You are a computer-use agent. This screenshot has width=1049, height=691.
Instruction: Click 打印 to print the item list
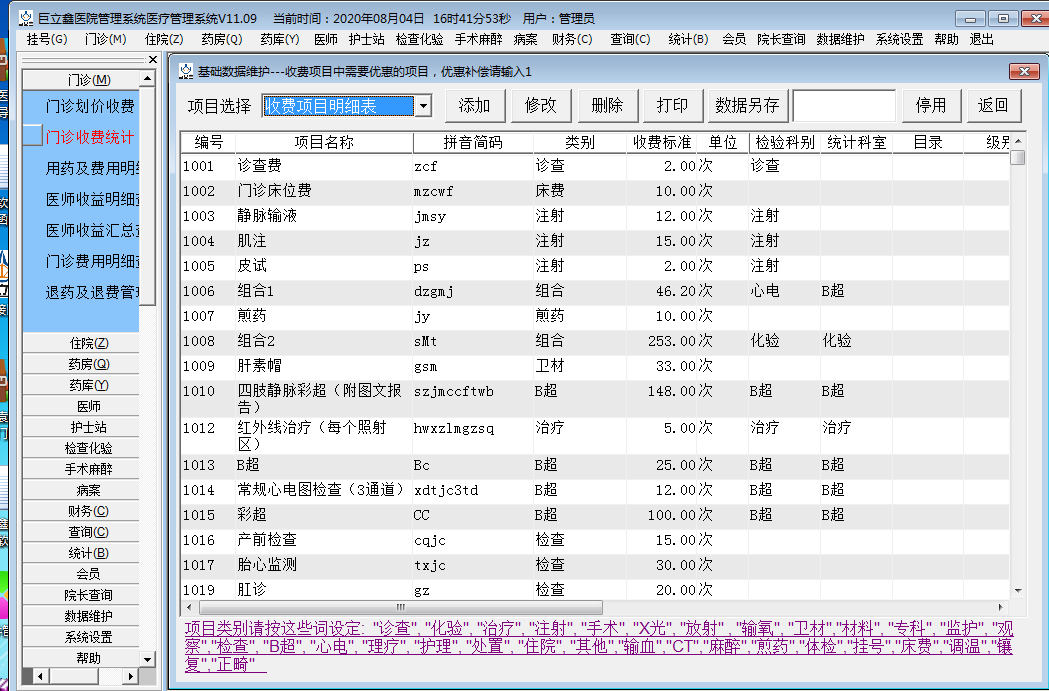672,105
